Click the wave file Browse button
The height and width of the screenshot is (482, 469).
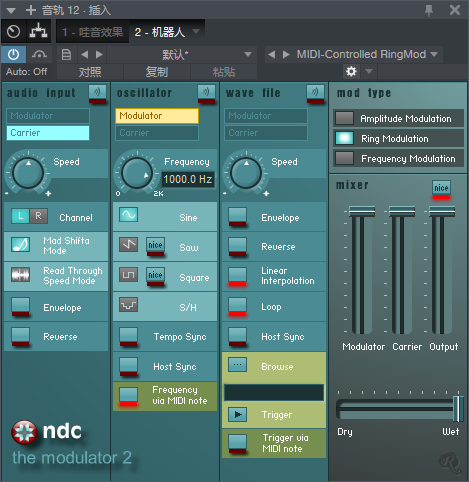pyautogui.click(x=237, y=365)
